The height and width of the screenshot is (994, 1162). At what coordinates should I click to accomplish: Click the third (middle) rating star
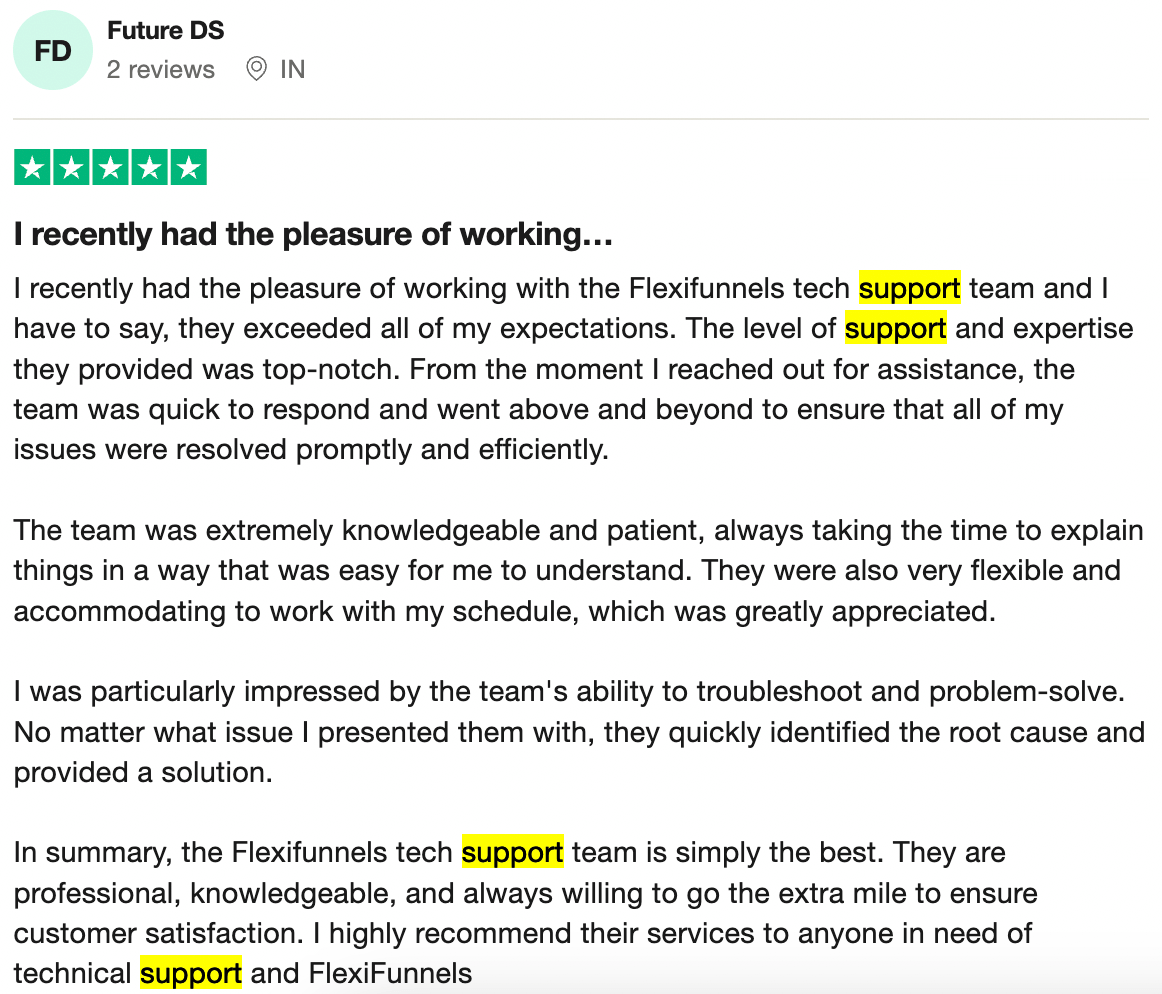pos(110,167)
